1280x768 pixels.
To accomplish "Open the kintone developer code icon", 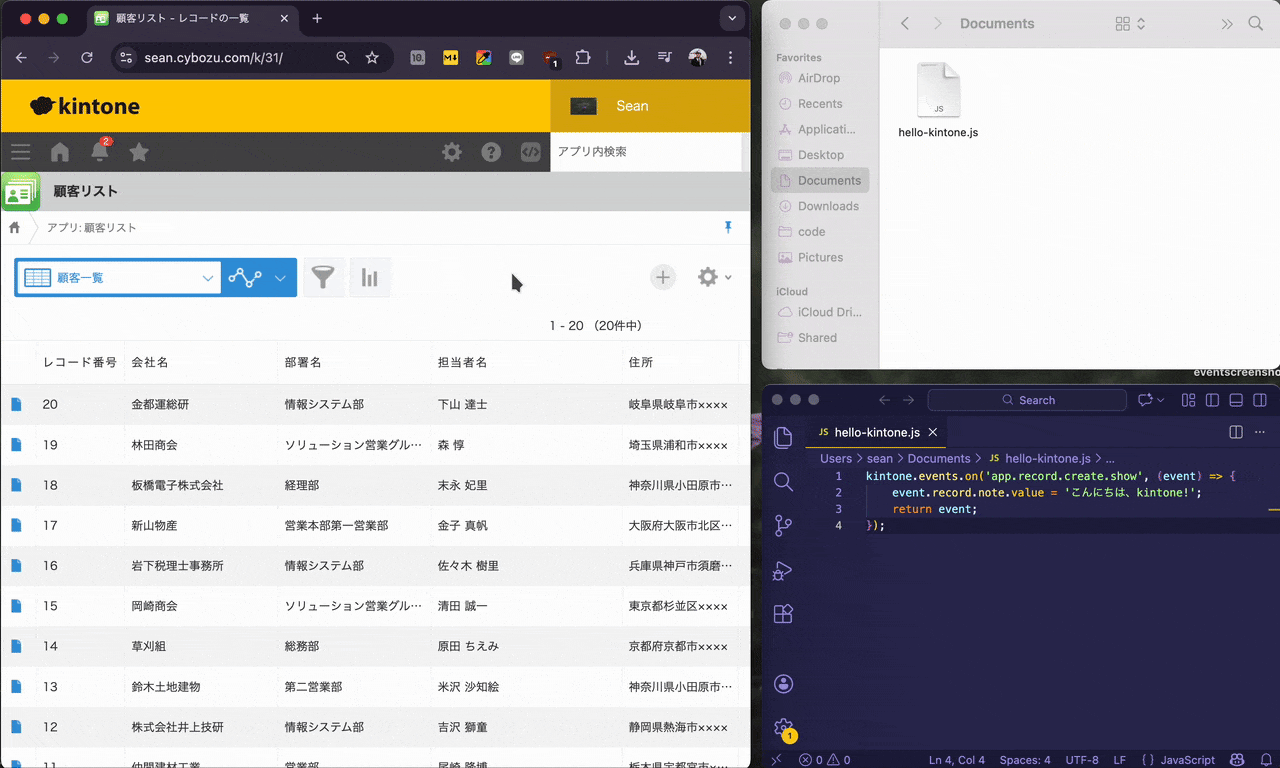I will click(x=530, y=152).
